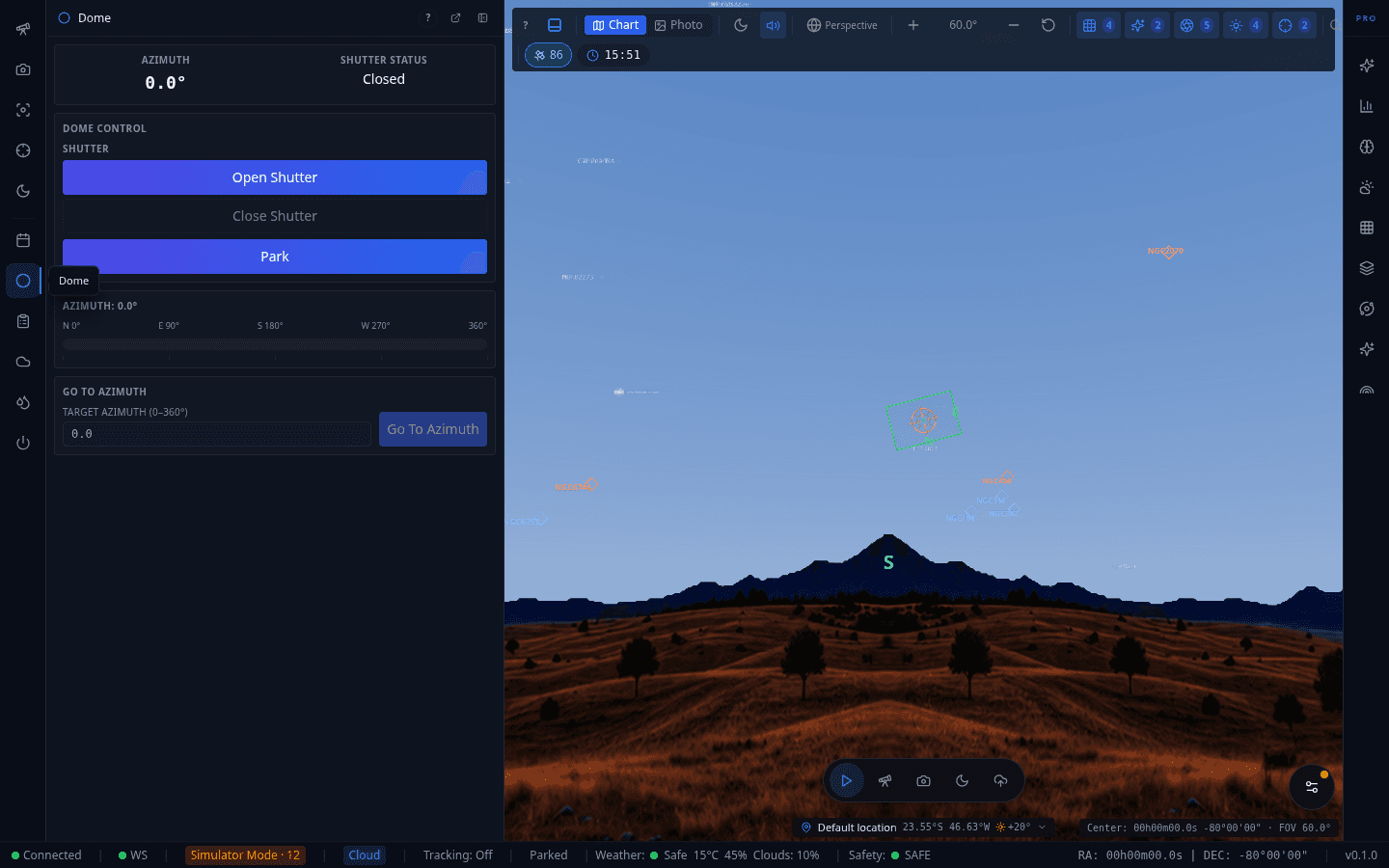
Task: Click the power icon in left sidebar
Action: tap(23, 443)
